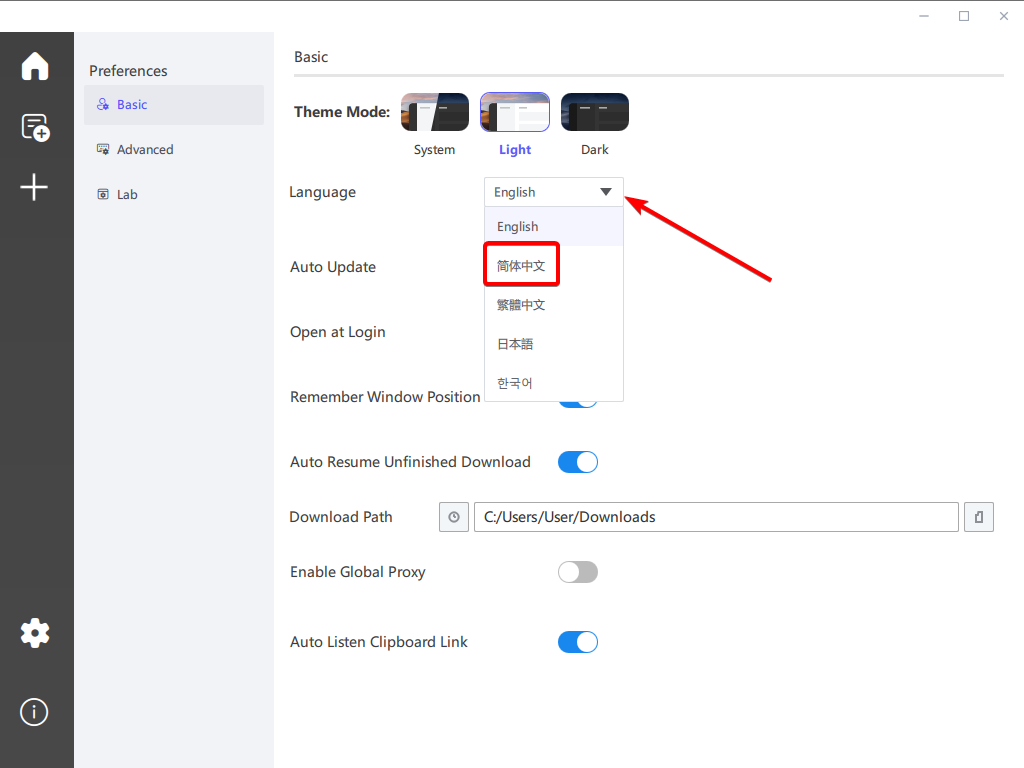Screen dimensions: 1024x768
Task: Open settings gear icon in sidebar
Action: (x=35, y=632)
